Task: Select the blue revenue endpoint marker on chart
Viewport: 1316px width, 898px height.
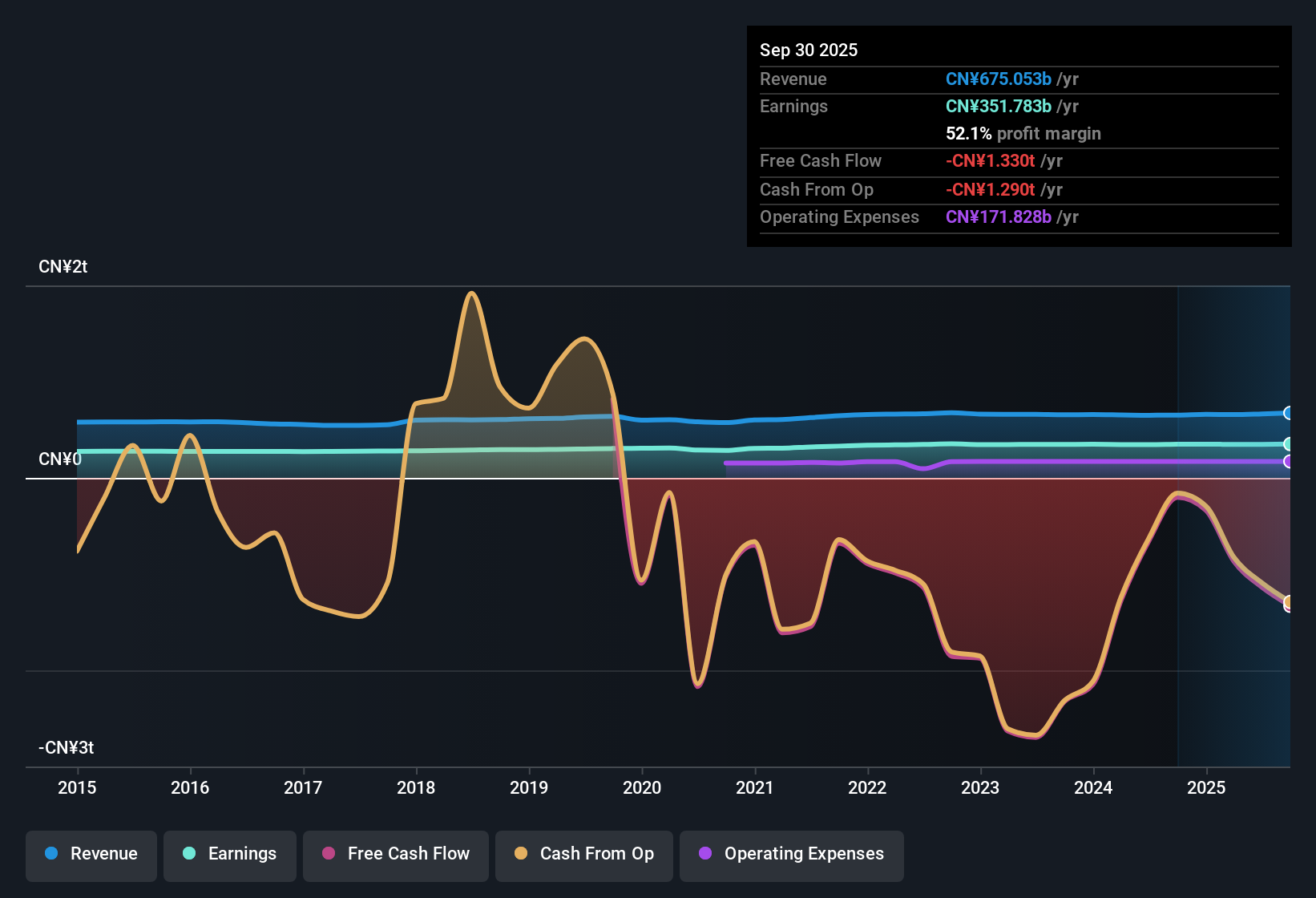Action: (1289, 413)
